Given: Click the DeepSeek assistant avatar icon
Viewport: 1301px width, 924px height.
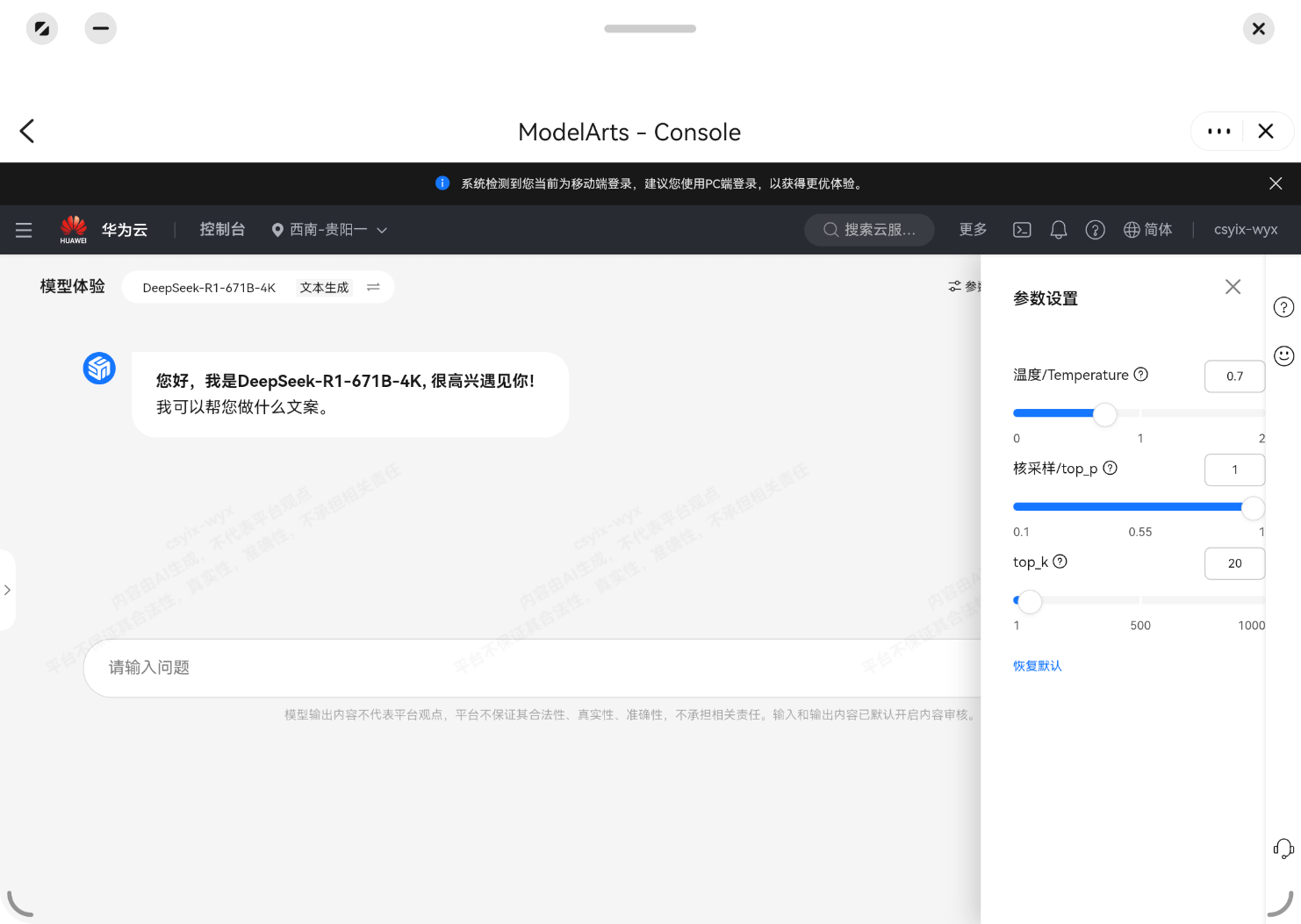Looking at the screenshot, I should click(x=99, y=368).
